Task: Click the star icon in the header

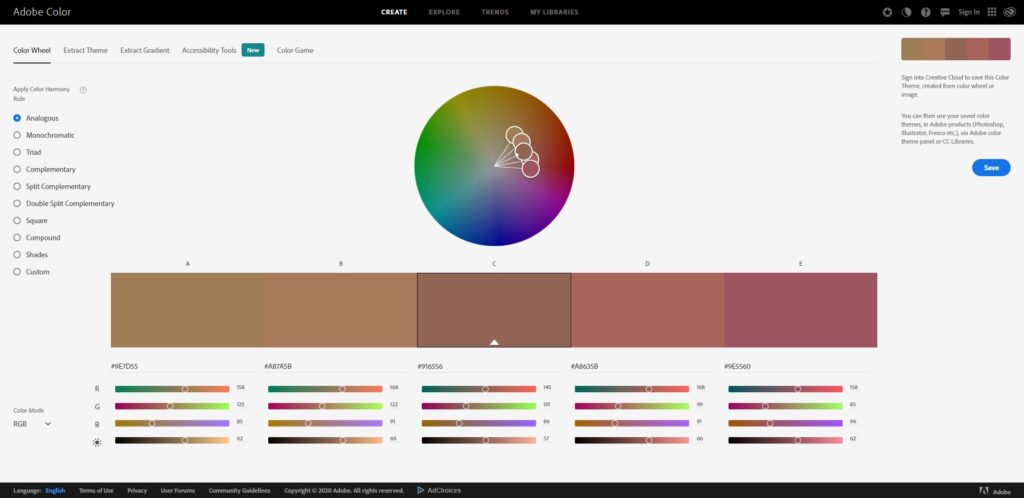Action: click(887, 12)
